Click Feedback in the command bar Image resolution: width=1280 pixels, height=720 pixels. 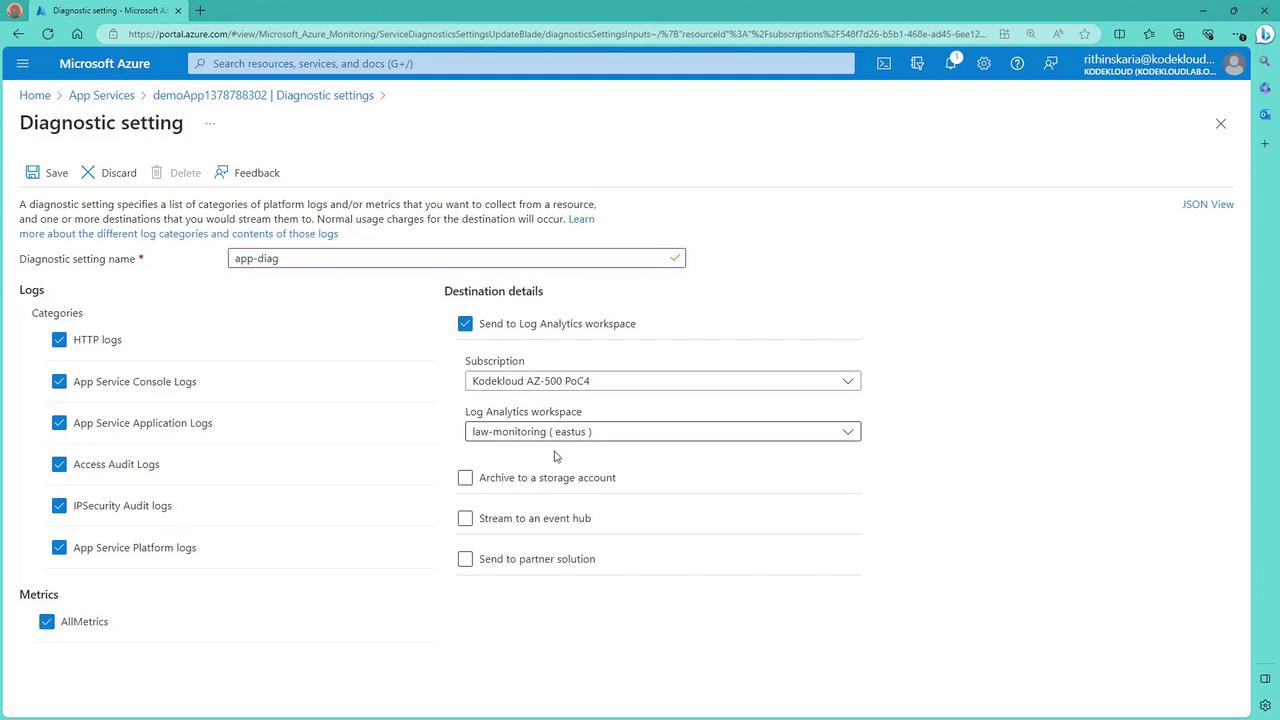(x=247, y=173)
